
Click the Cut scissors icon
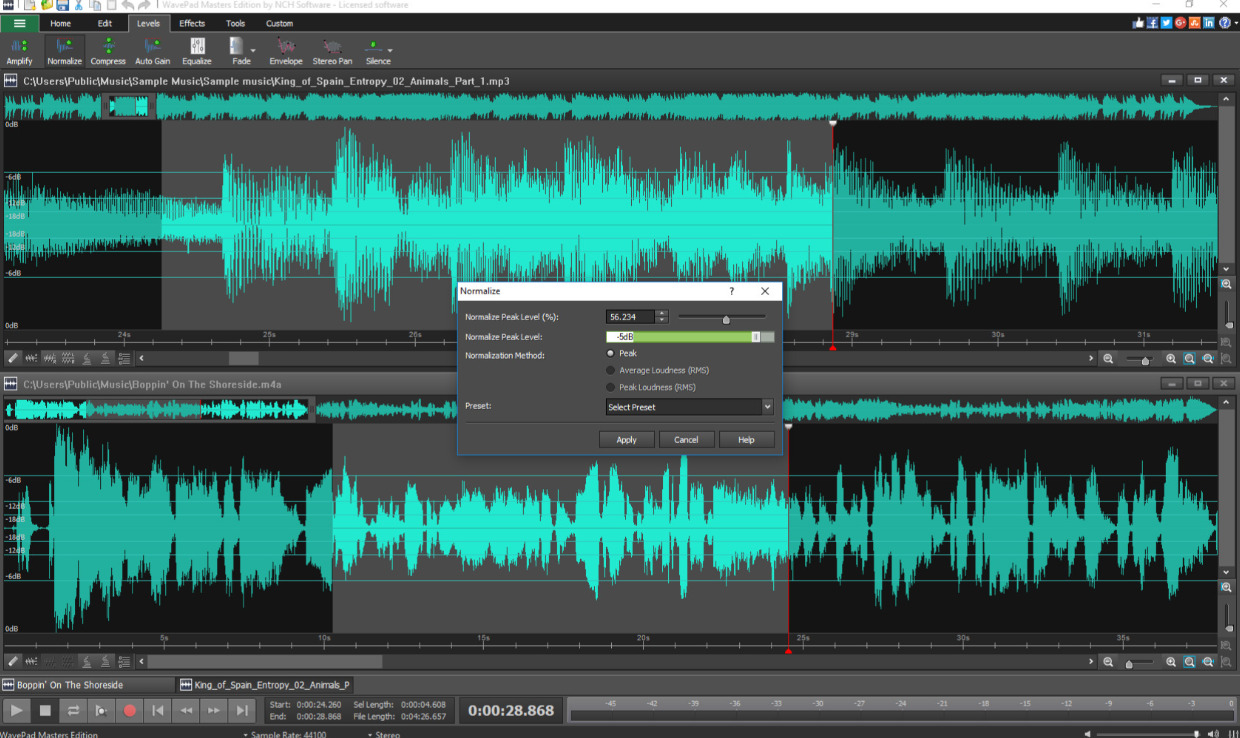click(79, 6)
